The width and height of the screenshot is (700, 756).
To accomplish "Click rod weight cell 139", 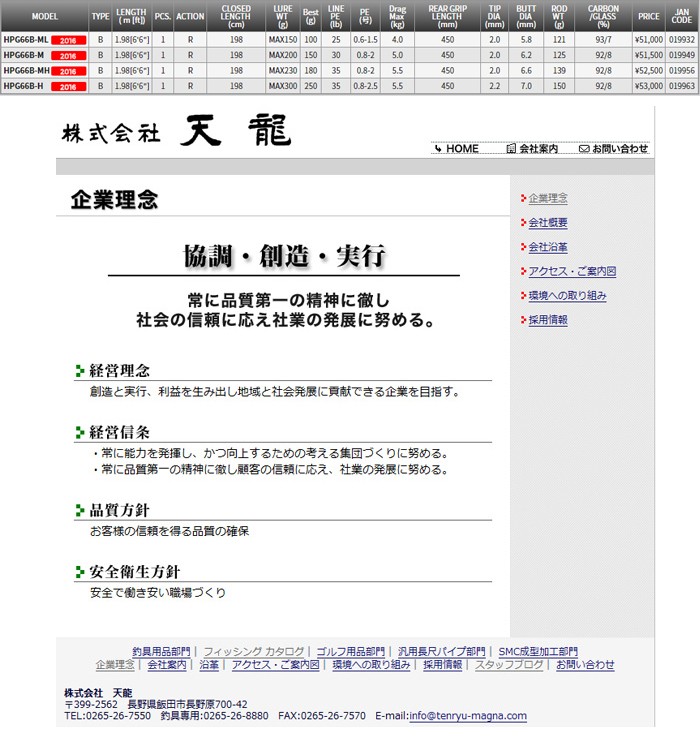I will click(559, 71).
